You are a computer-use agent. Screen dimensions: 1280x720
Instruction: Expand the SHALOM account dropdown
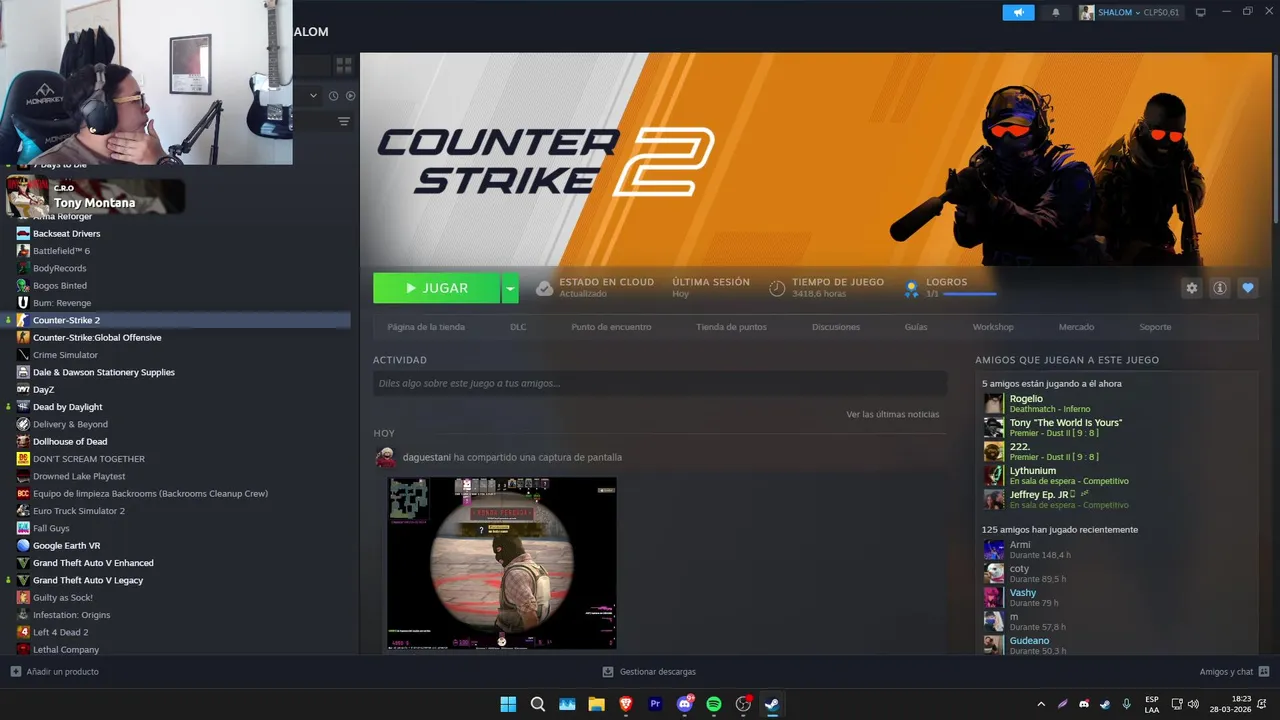pos(1130,12)
